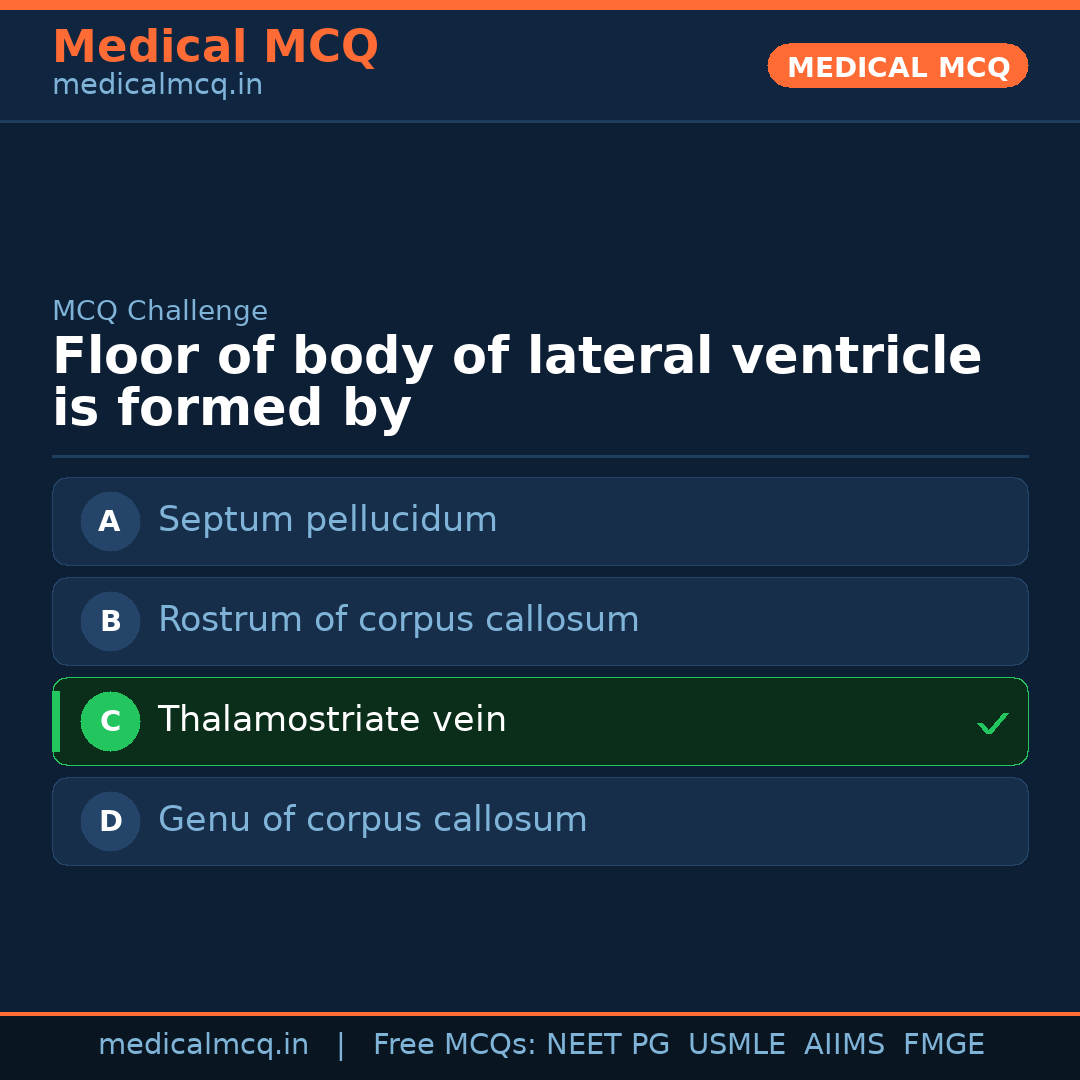Click the circular B badge icon
Viewport: 1080px width, 1080px height.
(110, 621)
